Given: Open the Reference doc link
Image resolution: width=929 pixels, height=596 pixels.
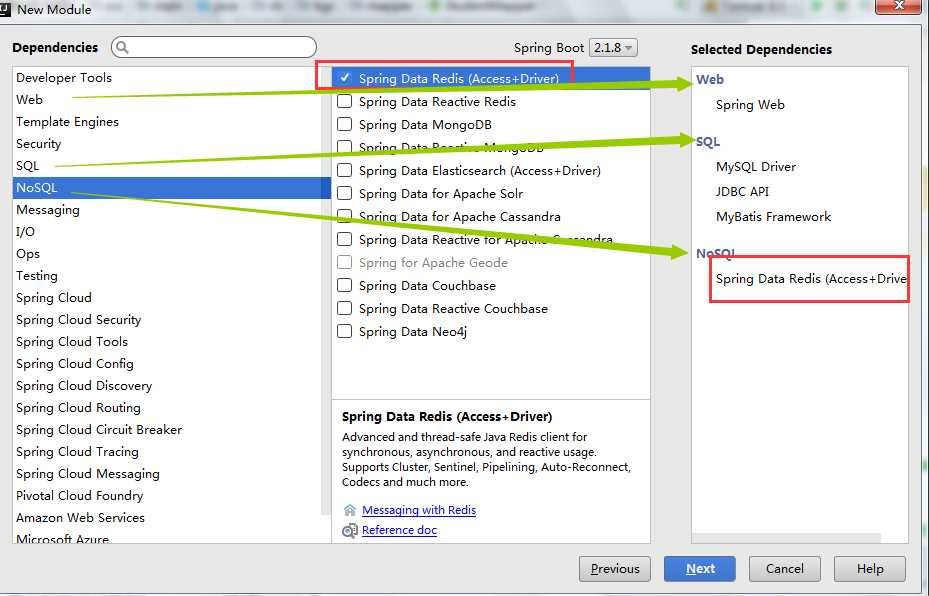Looking at the screenshot, I should click(x=399, y=530).
